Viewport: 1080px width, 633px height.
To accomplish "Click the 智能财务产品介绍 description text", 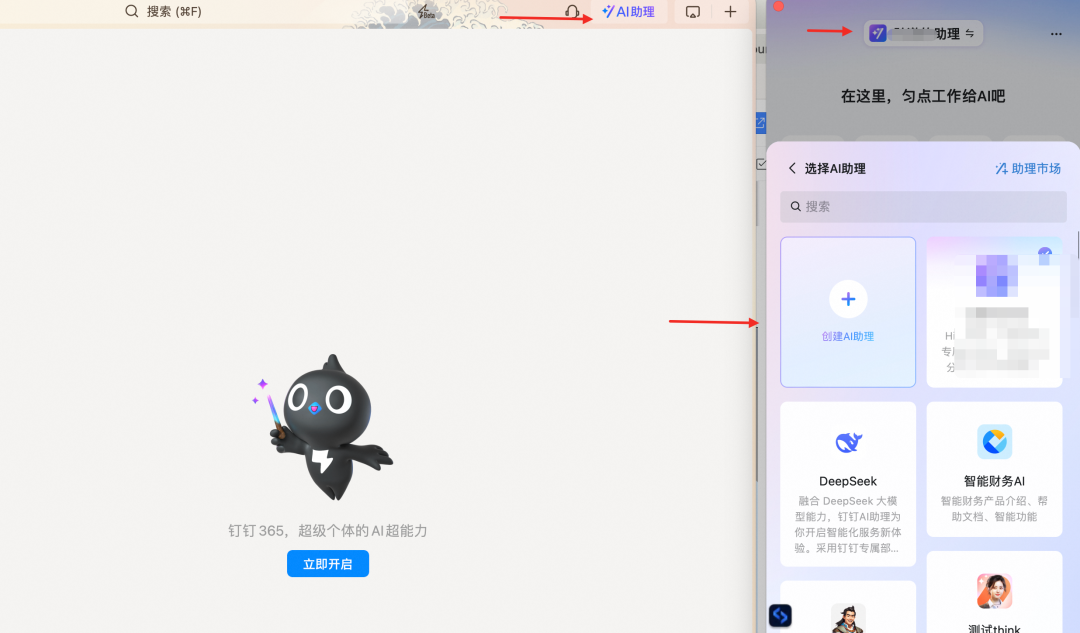I will (x=994, y=508).
